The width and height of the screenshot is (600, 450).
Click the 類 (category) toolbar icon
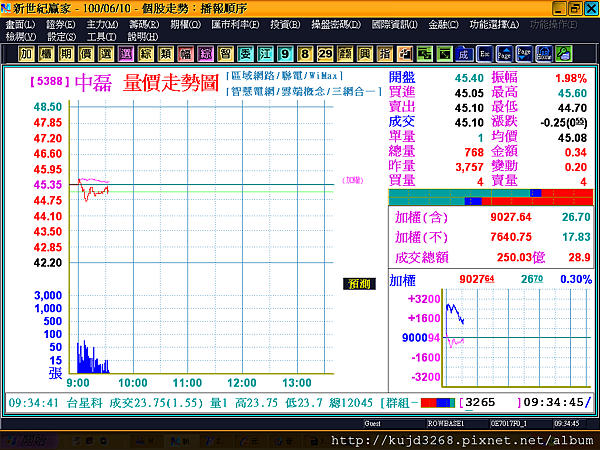[x=165, y=54]
